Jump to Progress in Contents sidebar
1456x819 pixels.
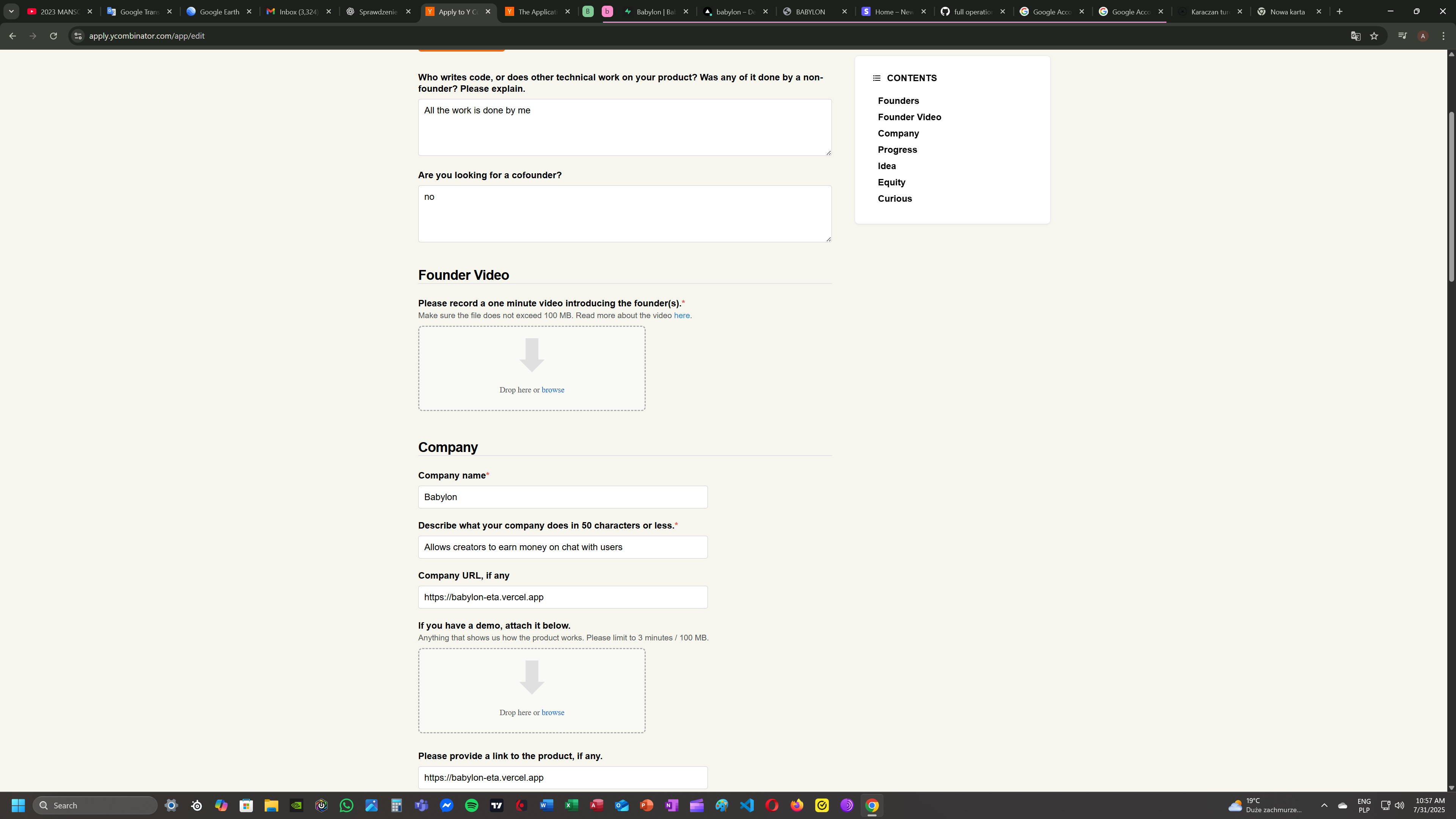pos(897,150)
